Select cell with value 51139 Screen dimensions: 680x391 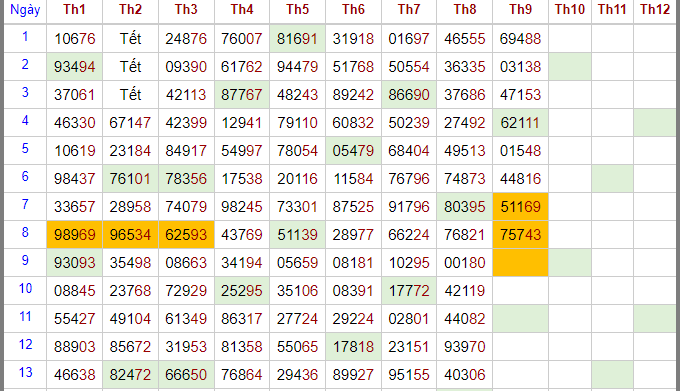point(298,235)
